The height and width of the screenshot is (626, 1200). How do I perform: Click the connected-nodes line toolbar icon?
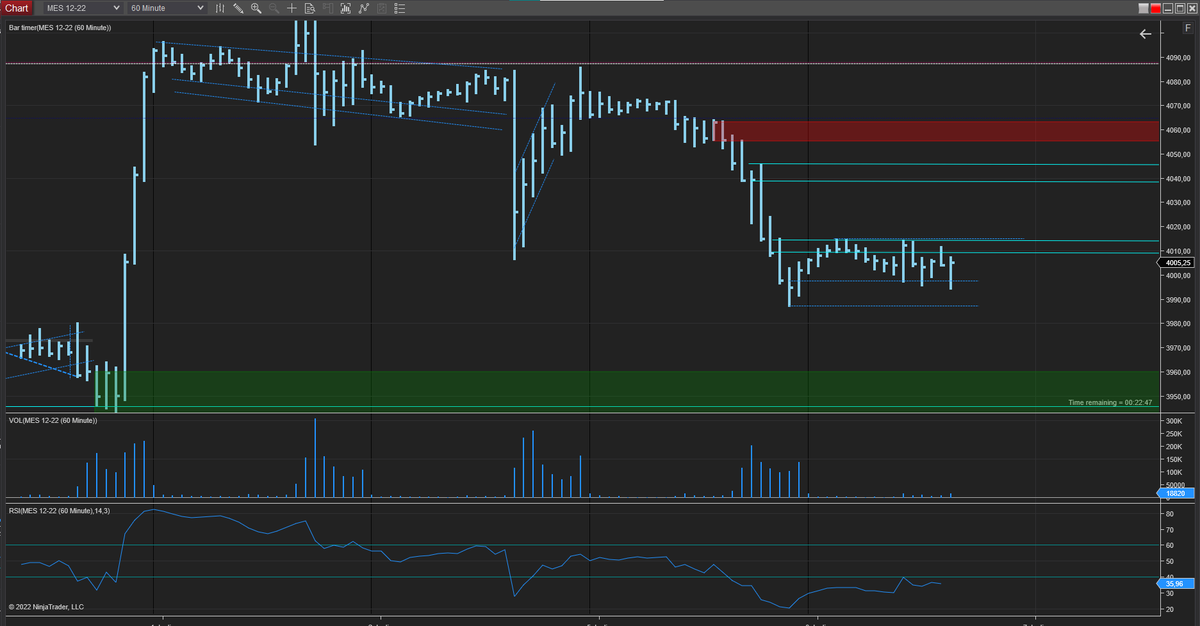[x=363, y=8]
